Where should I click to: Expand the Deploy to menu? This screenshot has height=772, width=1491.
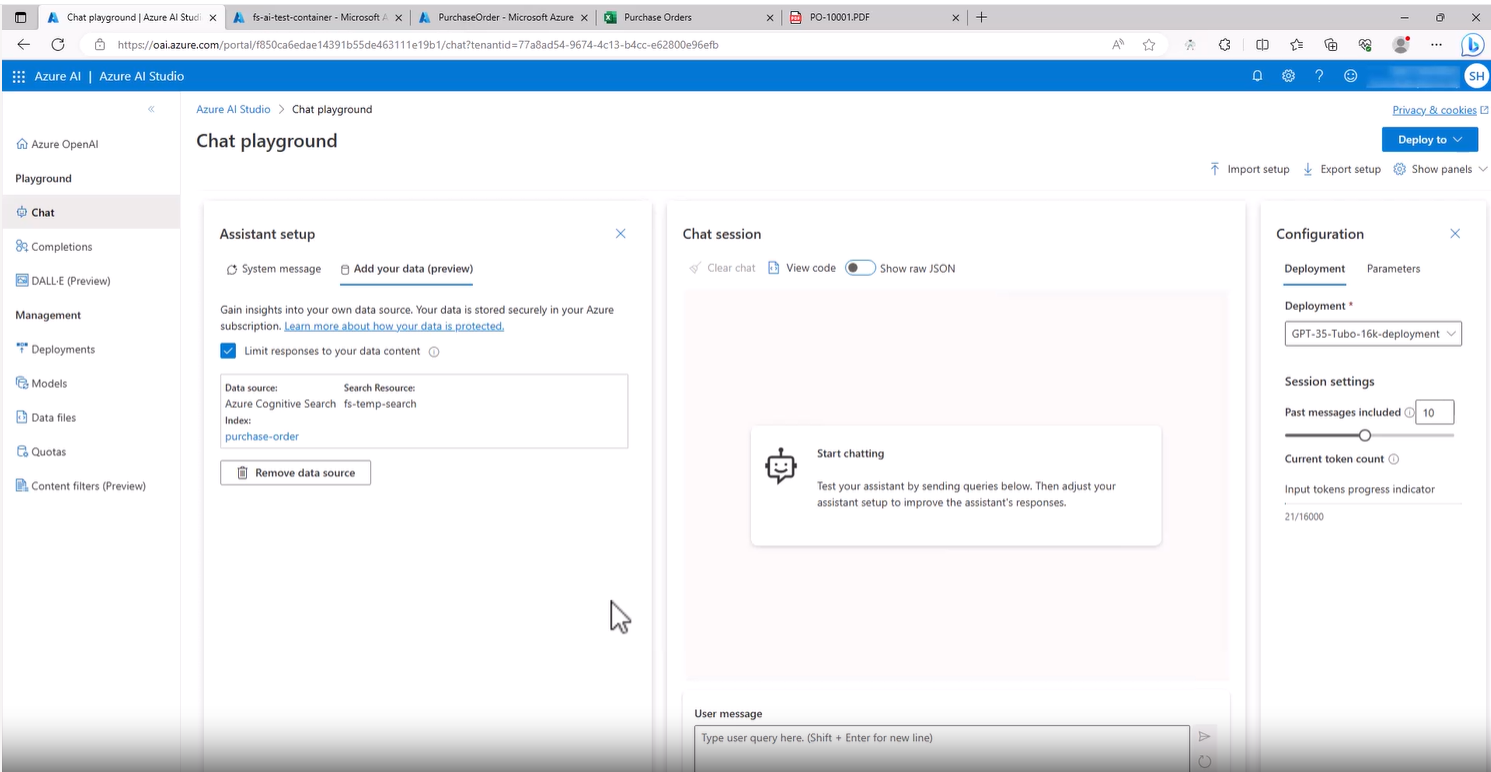1429,139
